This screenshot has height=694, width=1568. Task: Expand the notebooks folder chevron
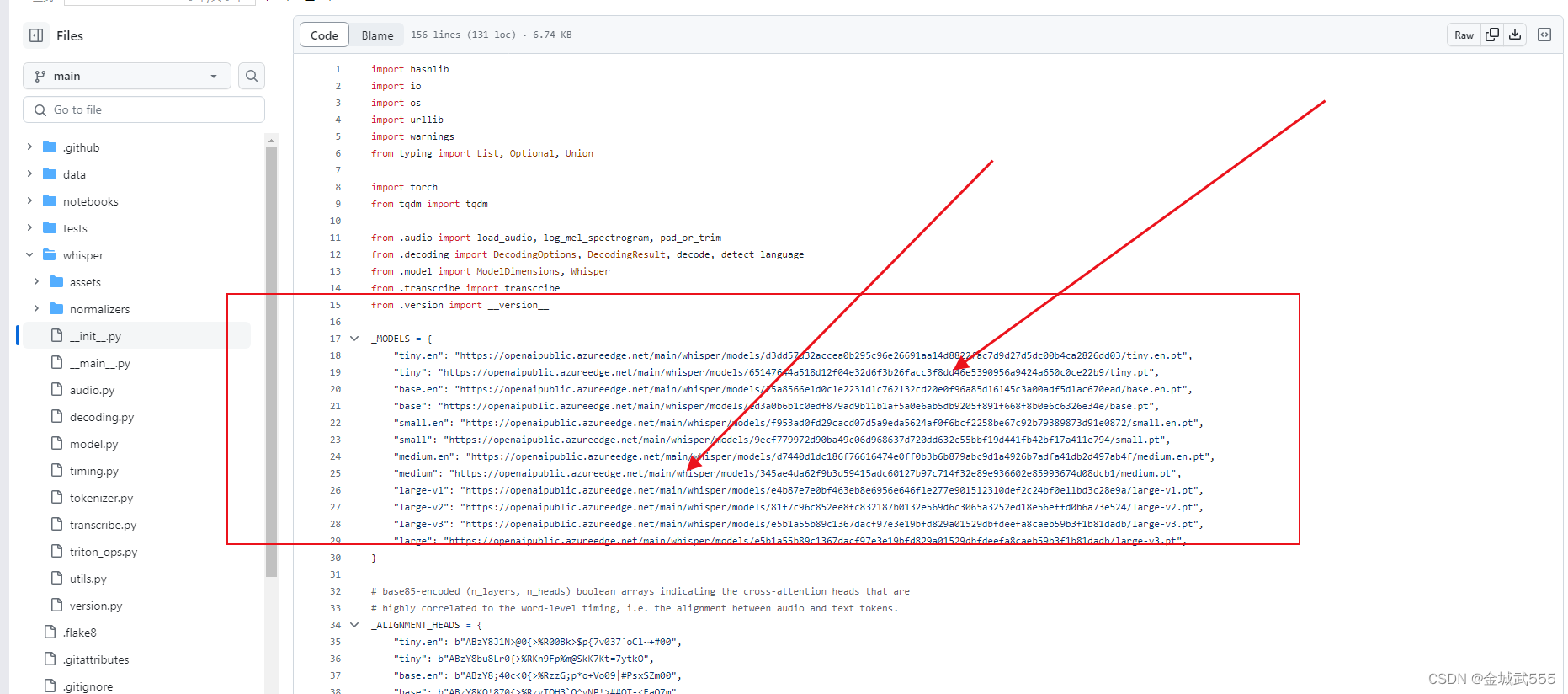29,200
